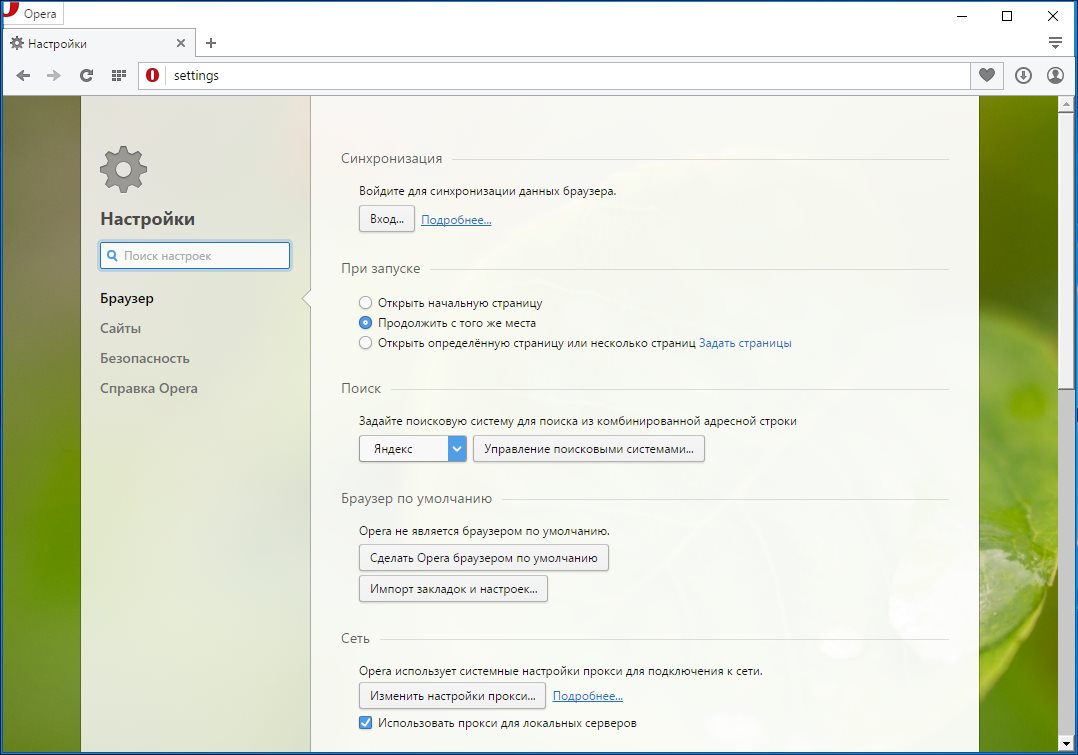
Task: Click Сделать Opera браузером по умолчанию
Action: (483, 558)
